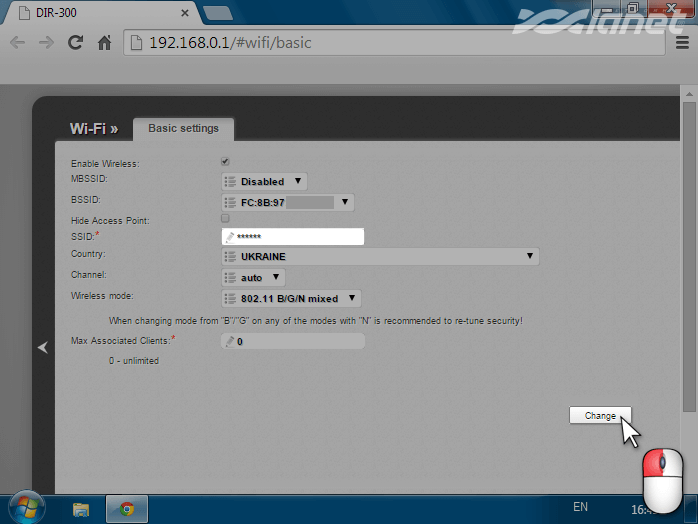Click the browser back arrow
The height and width of the screenshot is (524, 698).
pyautogui.click(x=17, y=43)
